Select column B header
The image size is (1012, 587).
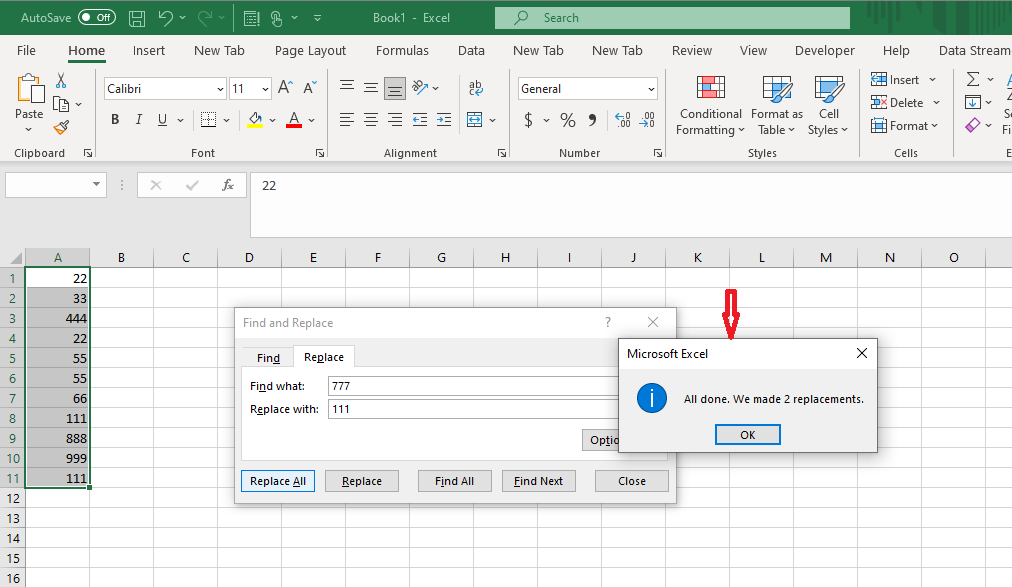(x=121, y=257)
